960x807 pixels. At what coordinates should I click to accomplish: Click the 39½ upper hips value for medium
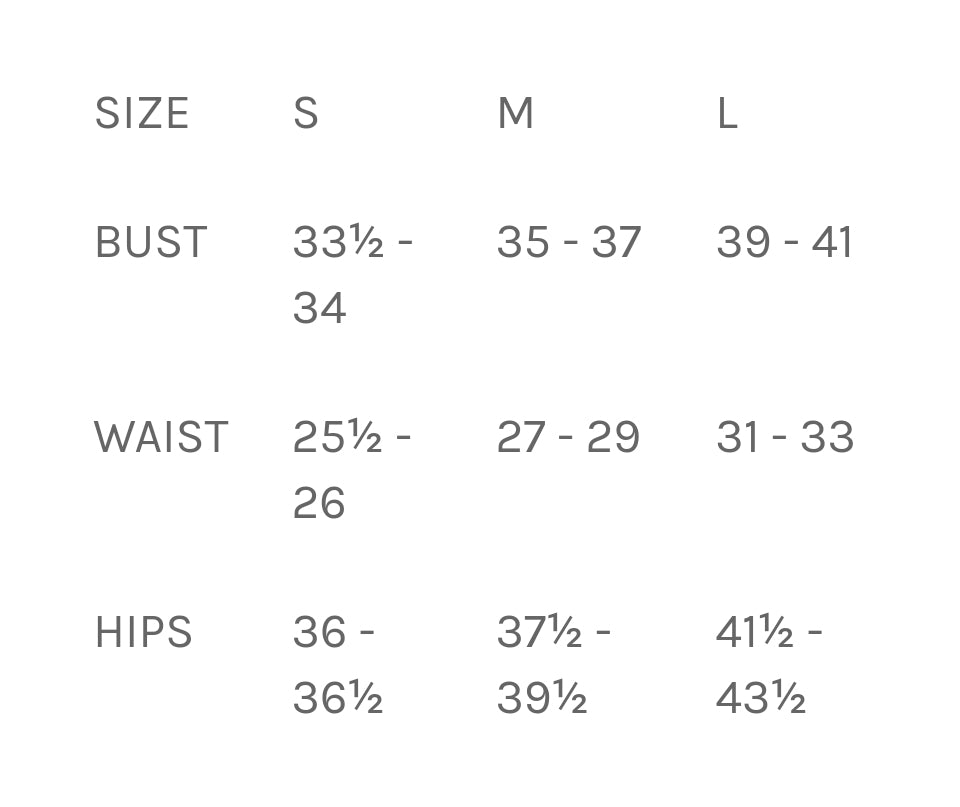coord(541,698)
